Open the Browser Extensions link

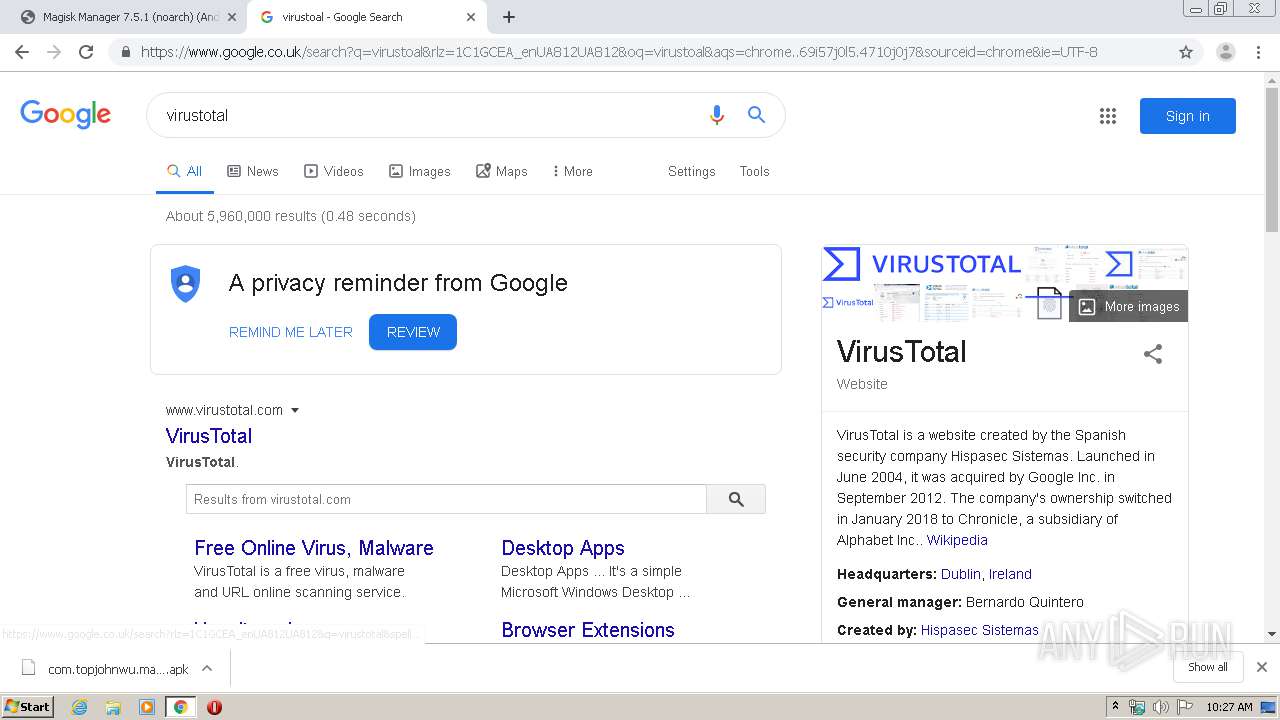coord(588,630)
